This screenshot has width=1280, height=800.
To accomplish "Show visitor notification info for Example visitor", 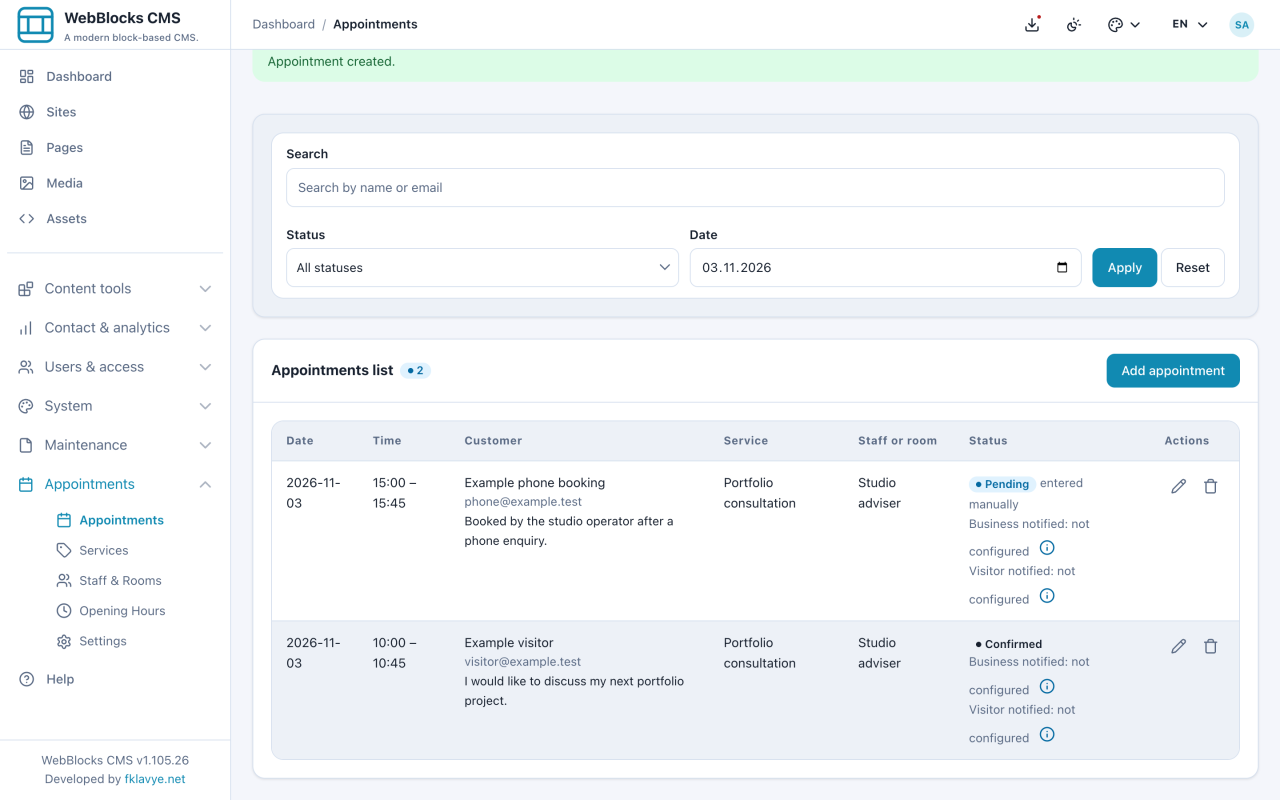I will [1047, 734].
